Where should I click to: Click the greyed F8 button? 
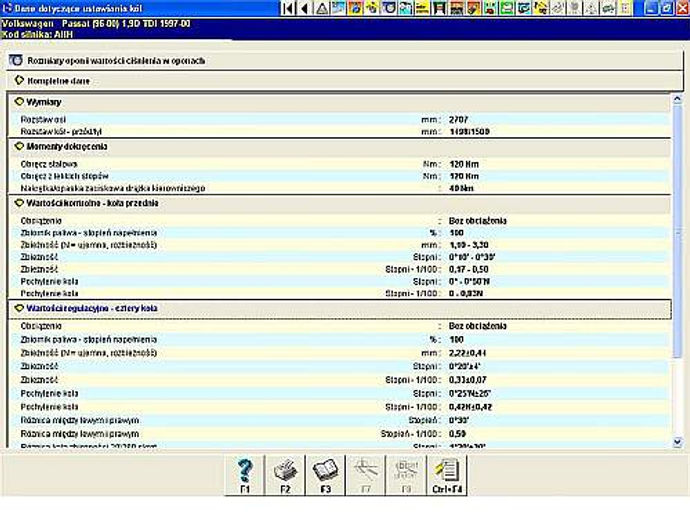pyautogui.click(x=406, y=475)
